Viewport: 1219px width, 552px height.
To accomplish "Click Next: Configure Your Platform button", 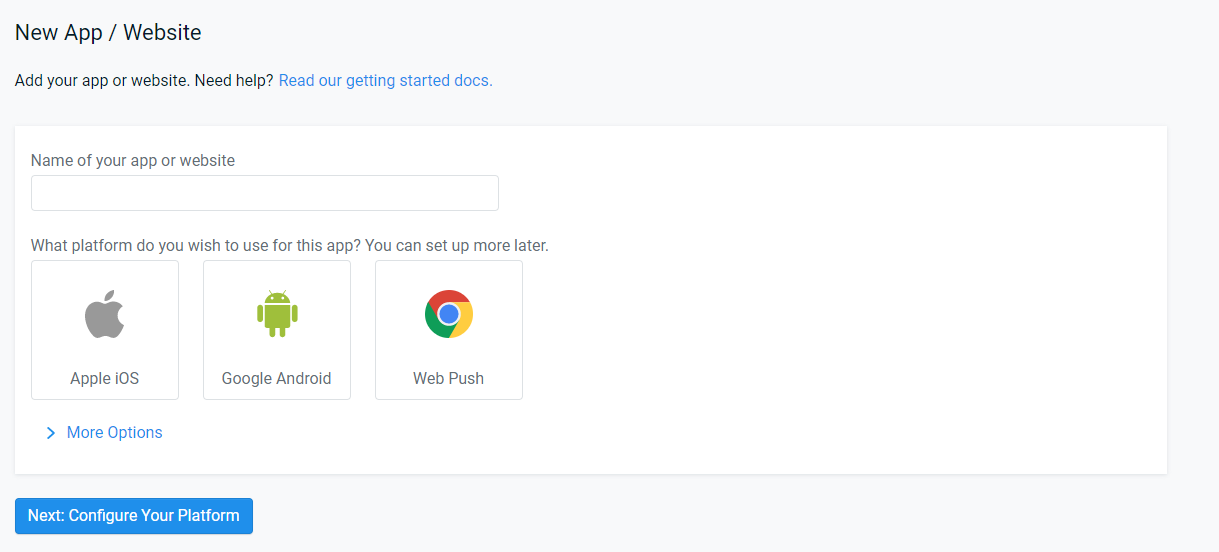I will (134, 516).
